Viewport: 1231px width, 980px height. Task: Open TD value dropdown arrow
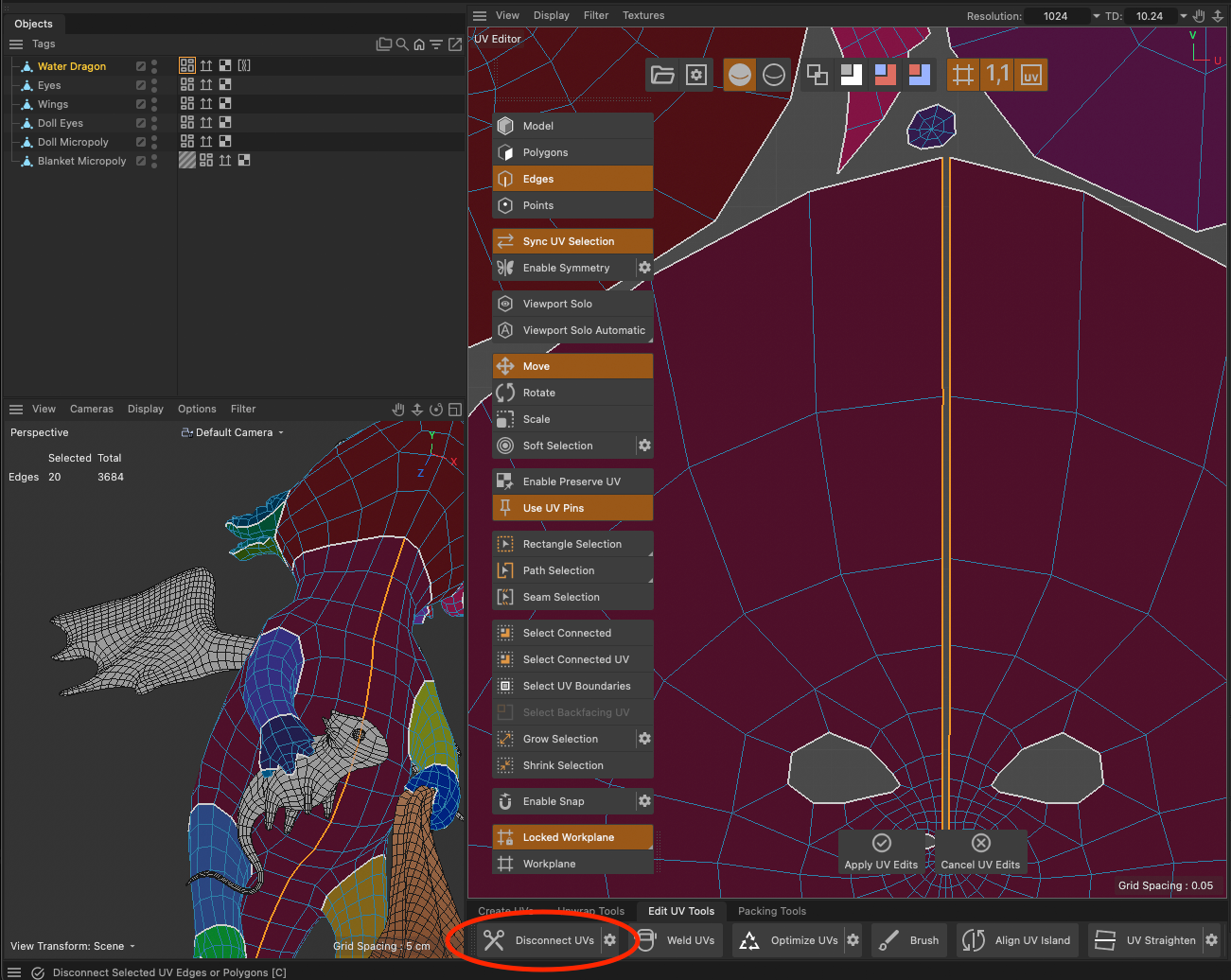(1183, 16)
